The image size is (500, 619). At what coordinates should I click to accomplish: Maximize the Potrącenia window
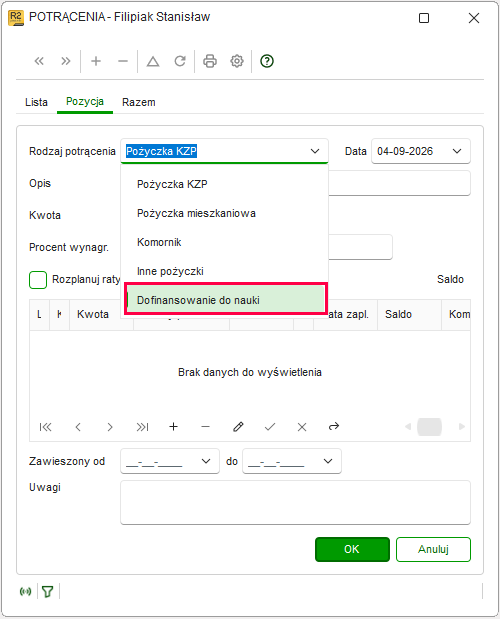pos(424,18)
